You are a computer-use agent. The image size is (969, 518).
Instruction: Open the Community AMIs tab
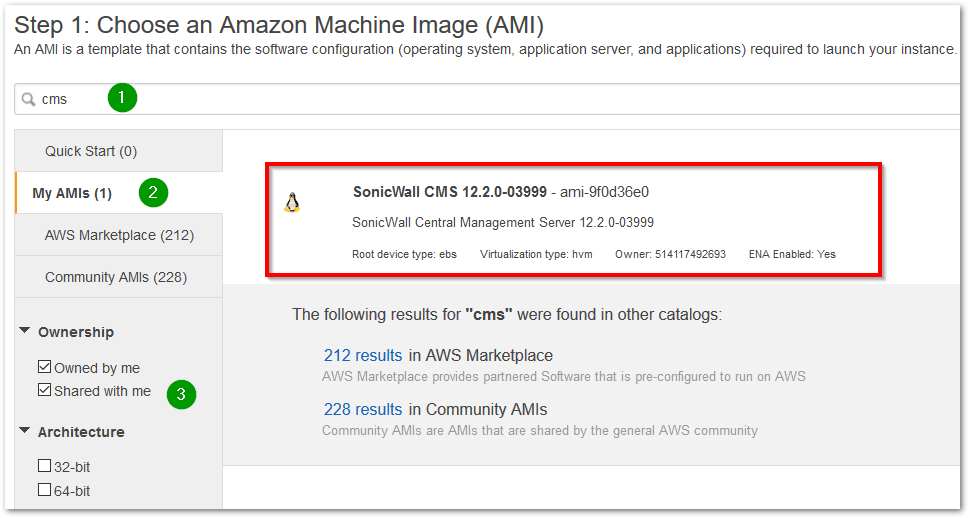click(116, 277)
